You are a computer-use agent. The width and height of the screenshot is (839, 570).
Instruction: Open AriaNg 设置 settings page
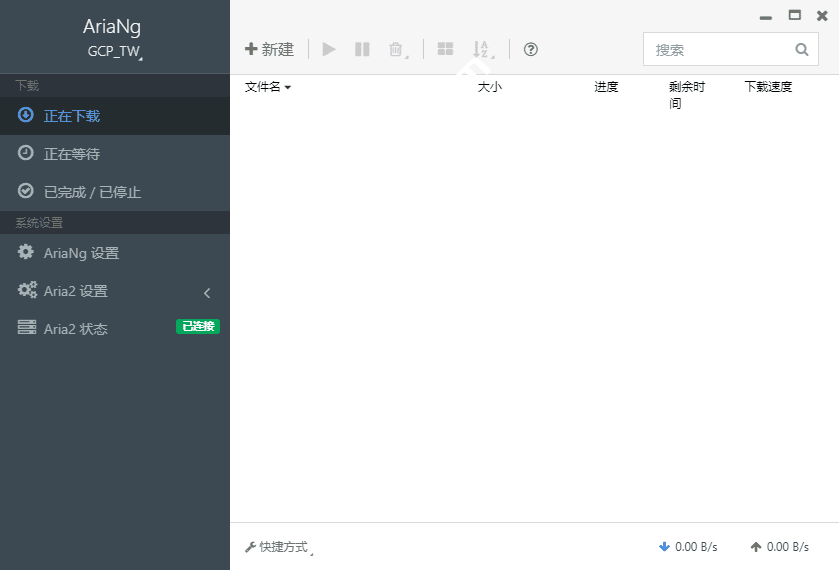(x=81, y=253)
